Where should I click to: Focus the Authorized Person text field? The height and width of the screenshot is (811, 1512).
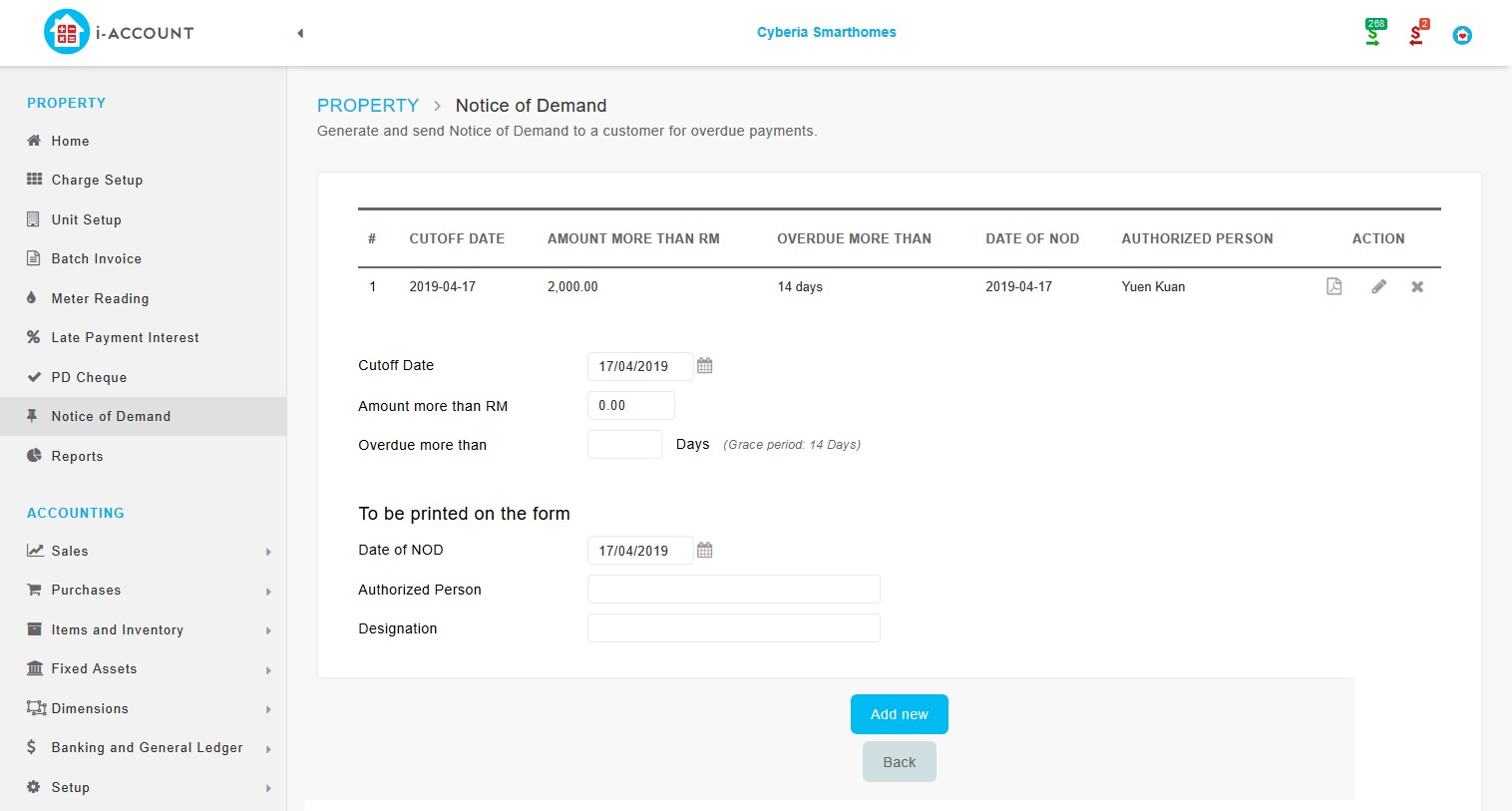pyautogui.click(x=733, y=590)
